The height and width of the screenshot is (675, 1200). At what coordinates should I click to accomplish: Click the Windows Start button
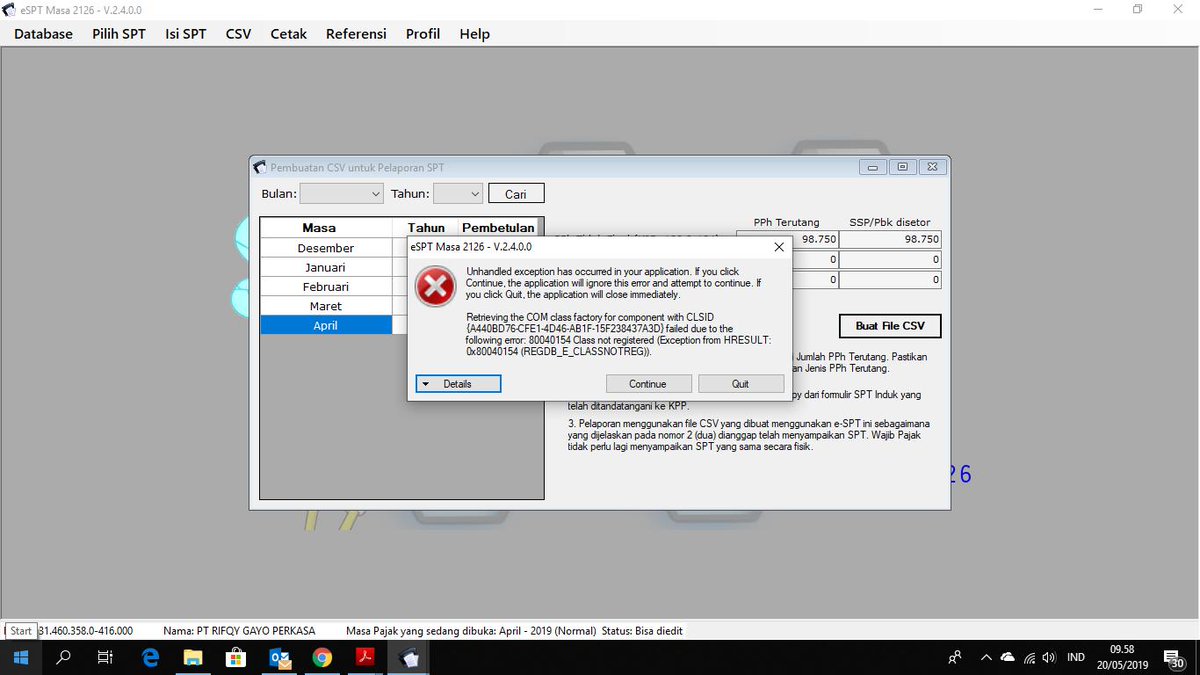pos(20,658)
